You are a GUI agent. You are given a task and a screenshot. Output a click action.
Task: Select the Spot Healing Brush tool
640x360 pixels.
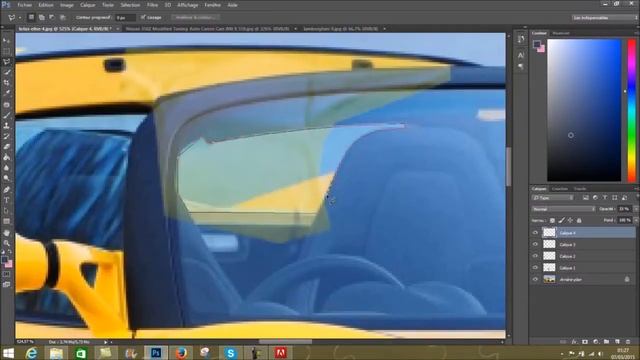pos(7,105)
